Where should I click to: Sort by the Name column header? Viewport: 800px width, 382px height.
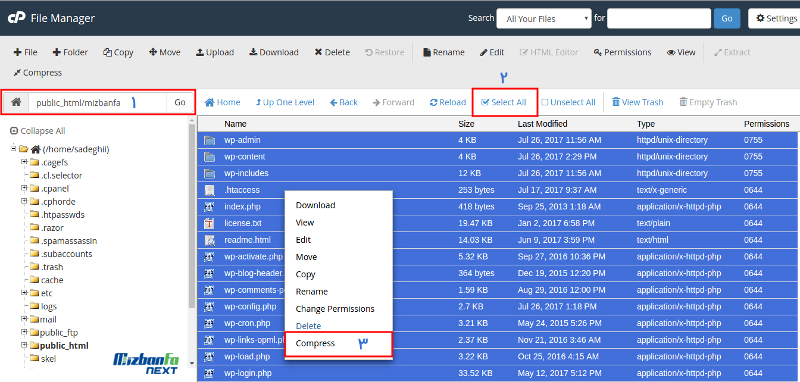pos(235,124)
